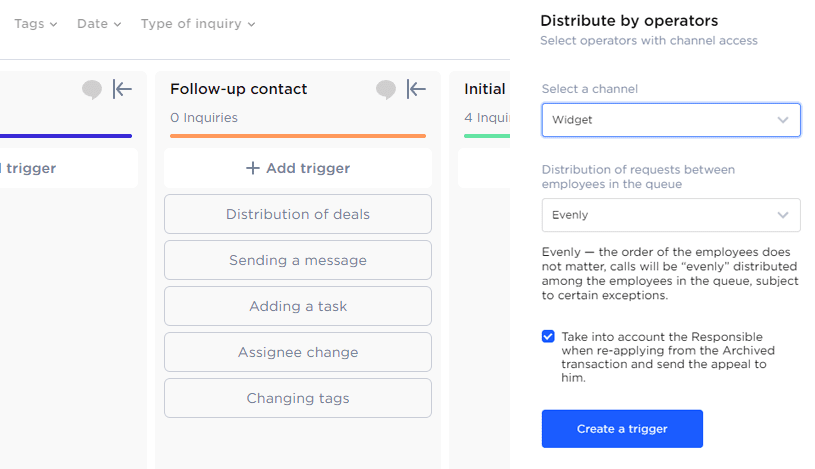Open the Tags filter dropdown
Viewport: 815px width, 469px height.
(x=36, y=23)
